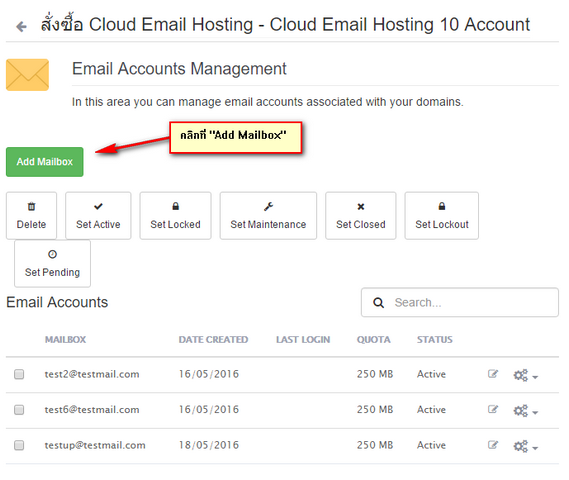Tick the checkbox for test2@testmail.com

pos(19,374)
